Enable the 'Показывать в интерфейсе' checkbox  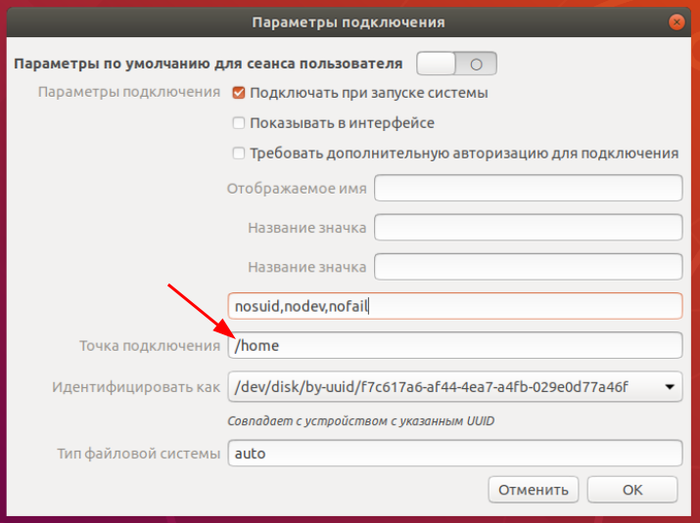(238, 123)
